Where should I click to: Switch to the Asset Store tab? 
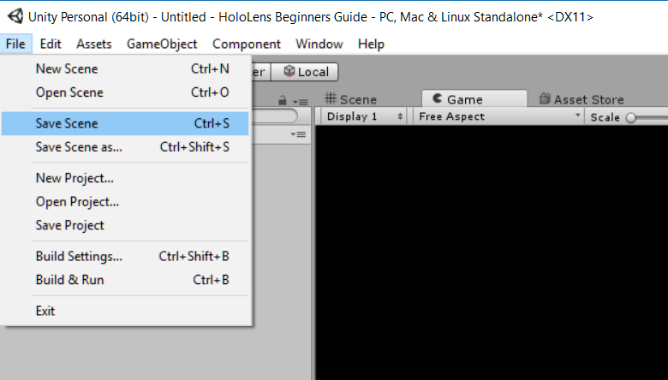(x=582, y=99)
